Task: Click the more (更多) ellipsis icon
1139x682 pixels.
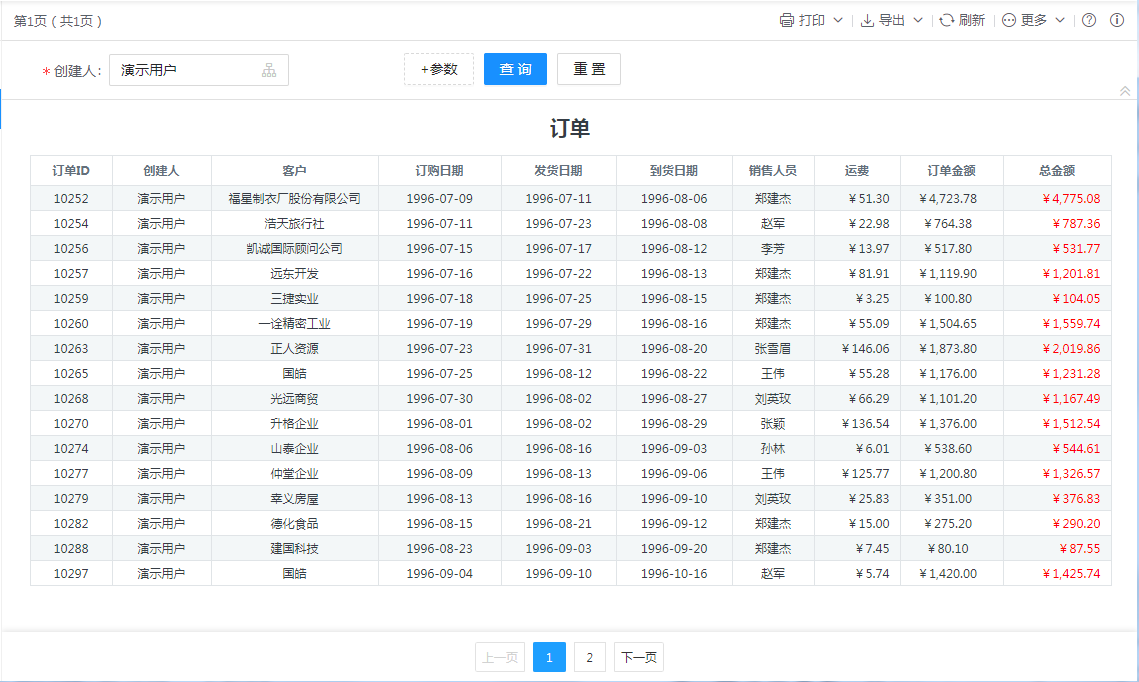Action: (1009, 20)
